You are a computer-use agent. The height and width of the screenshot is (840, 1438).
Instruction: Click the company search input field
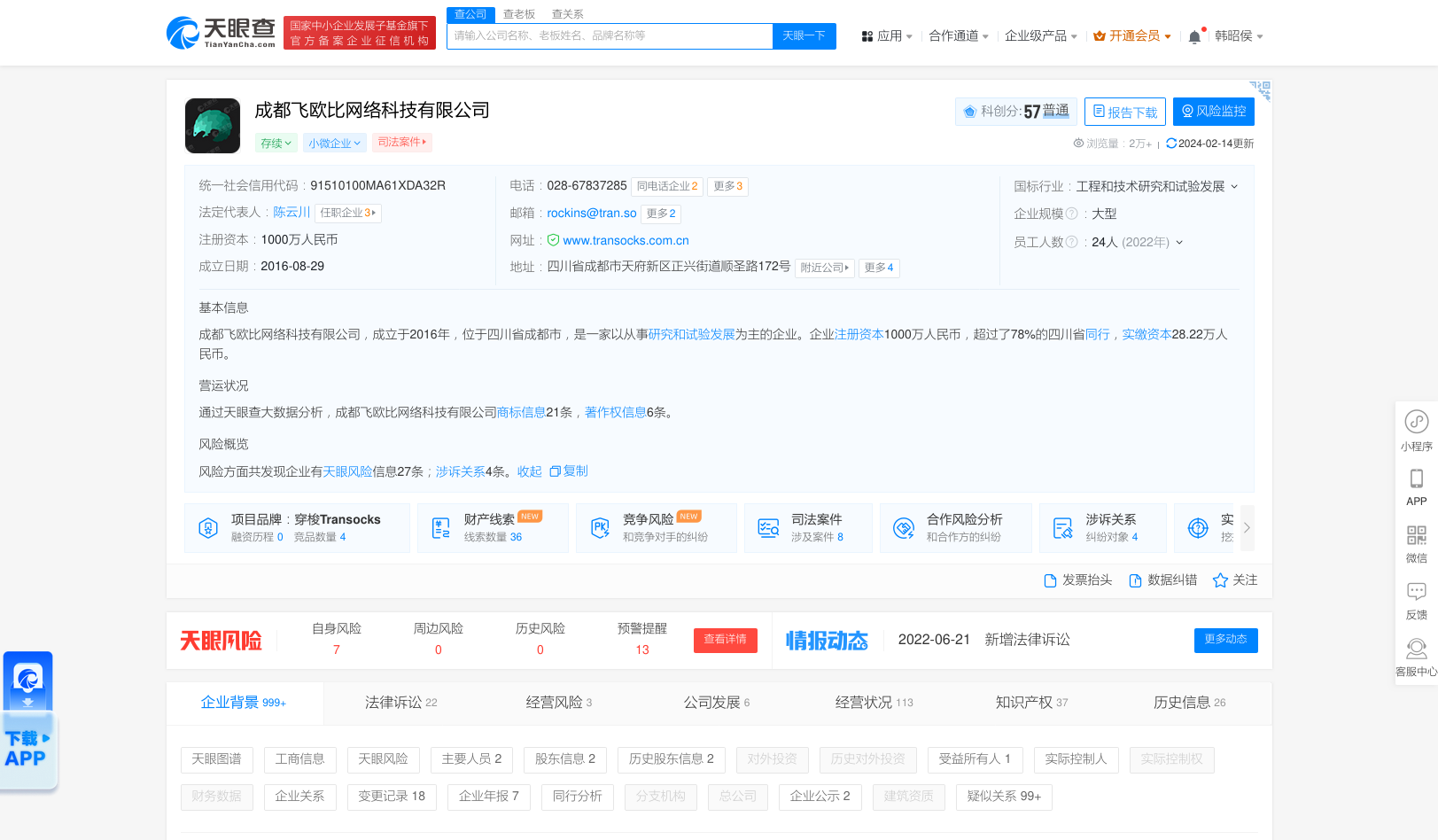(610, 36)
